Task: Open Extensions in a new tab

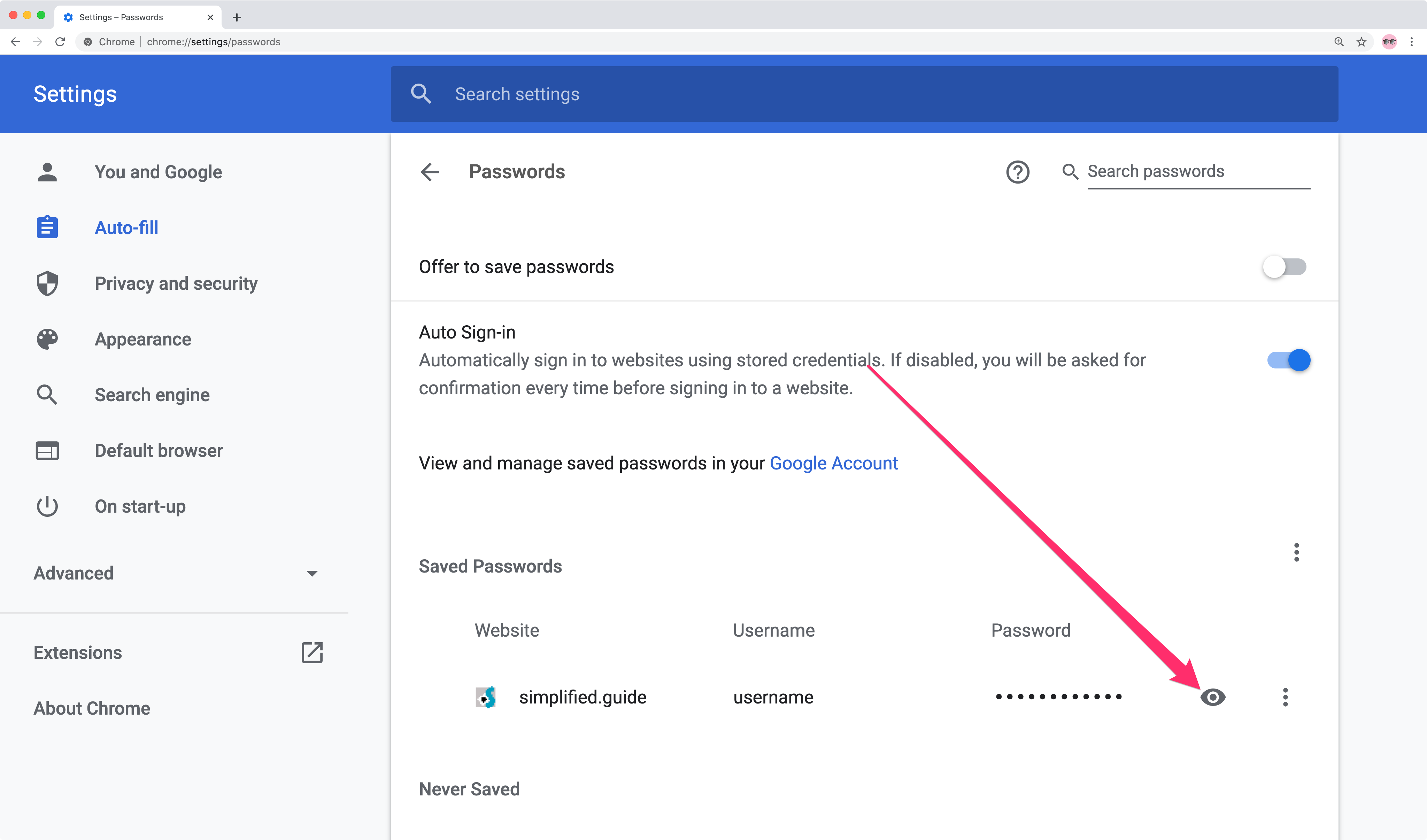Action: [78, 653]
